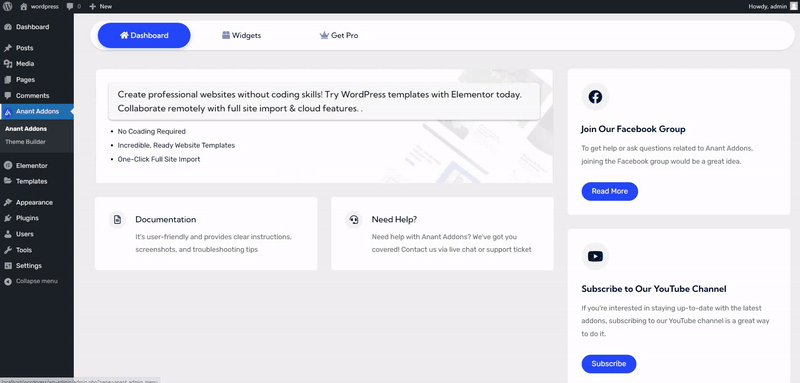Click Collapse menu text
This screenshot has width=800, height=383.
click(x=37, y=282)
